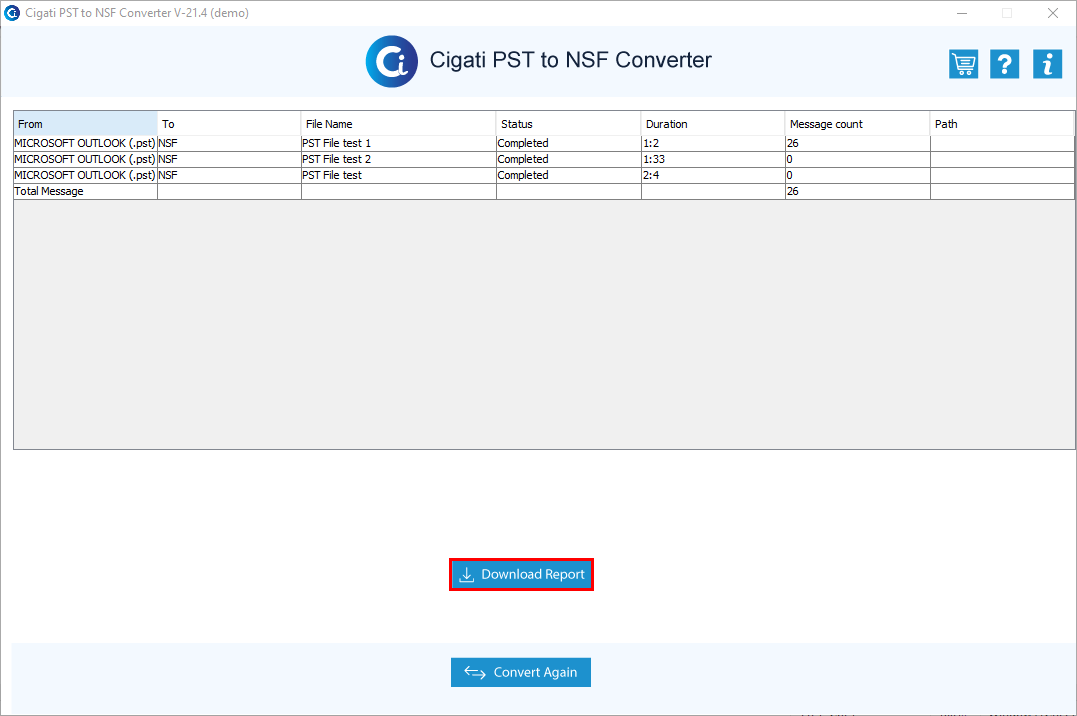Click the Cigati logo in header

pos(392,61)
